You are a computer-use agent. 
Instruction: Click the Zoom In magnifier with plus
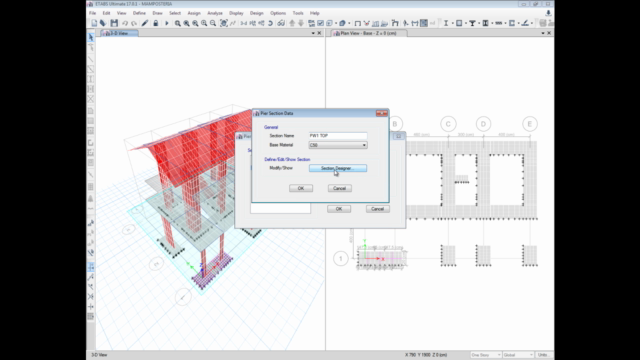click(x=204, y=23)
